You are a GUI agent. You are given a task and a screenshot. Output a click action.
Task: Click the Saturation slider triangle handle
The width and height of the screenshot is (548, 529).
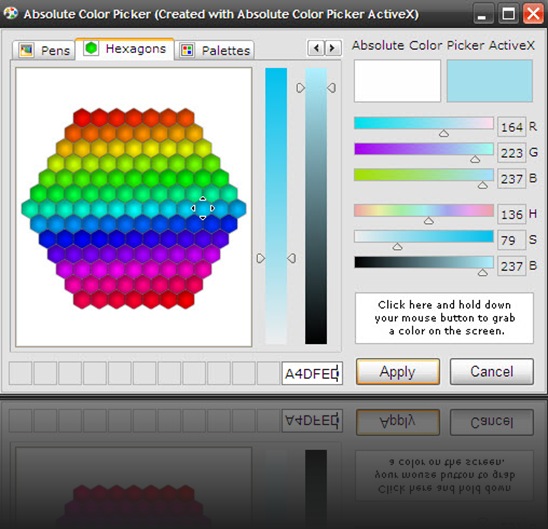pos(397,246)
